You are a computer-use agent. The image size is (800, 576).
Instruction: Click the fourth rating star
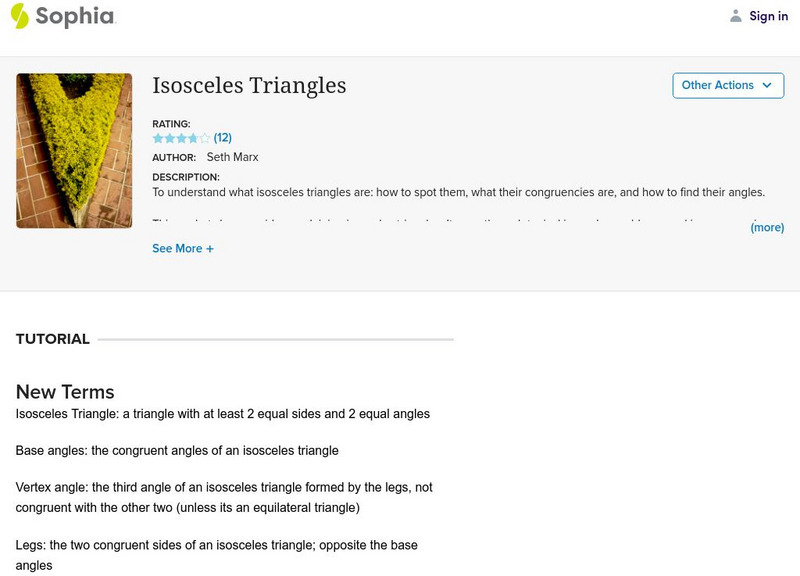coord(192,136)
